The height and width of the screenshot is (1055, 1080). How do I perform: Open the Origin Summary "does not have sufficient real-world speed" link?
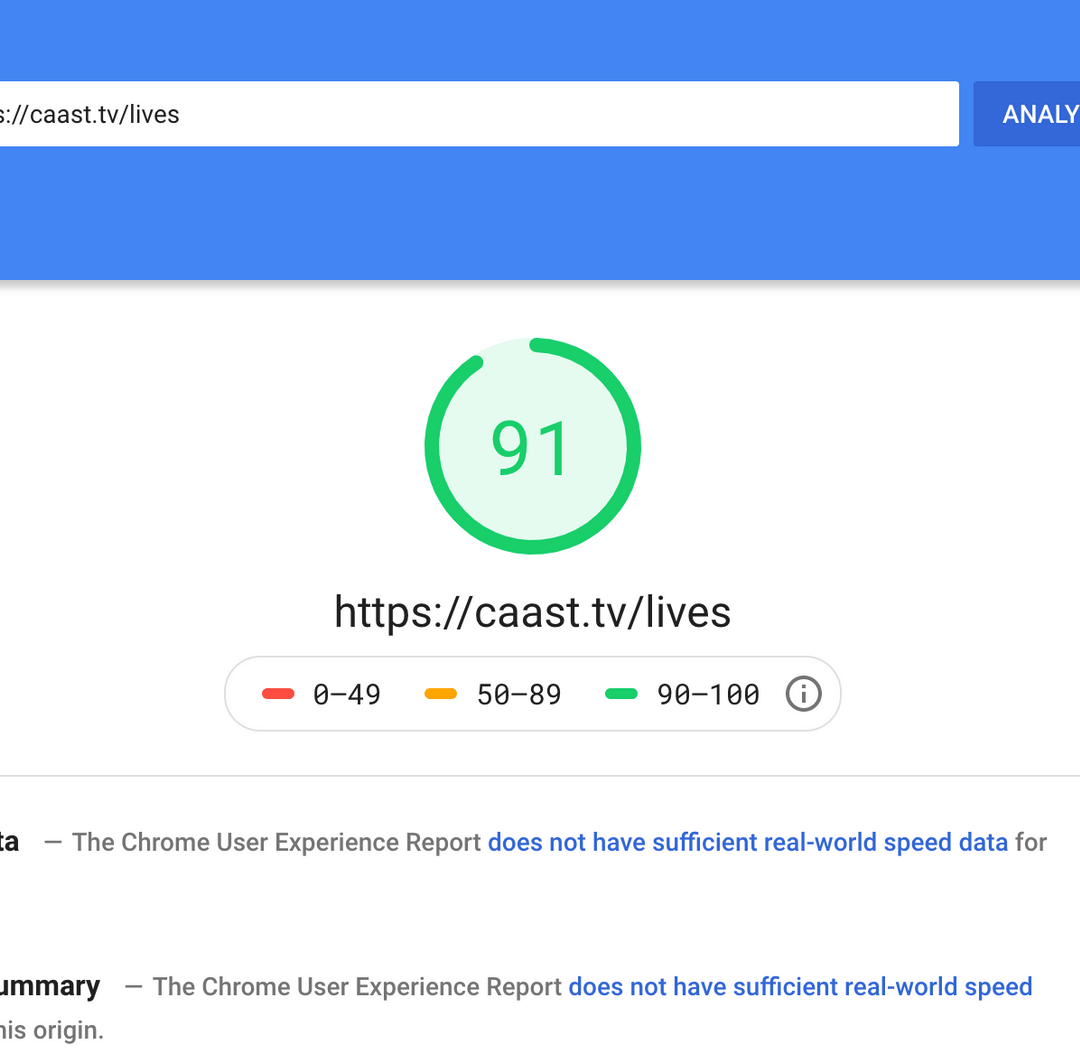[x=800, y=987]
